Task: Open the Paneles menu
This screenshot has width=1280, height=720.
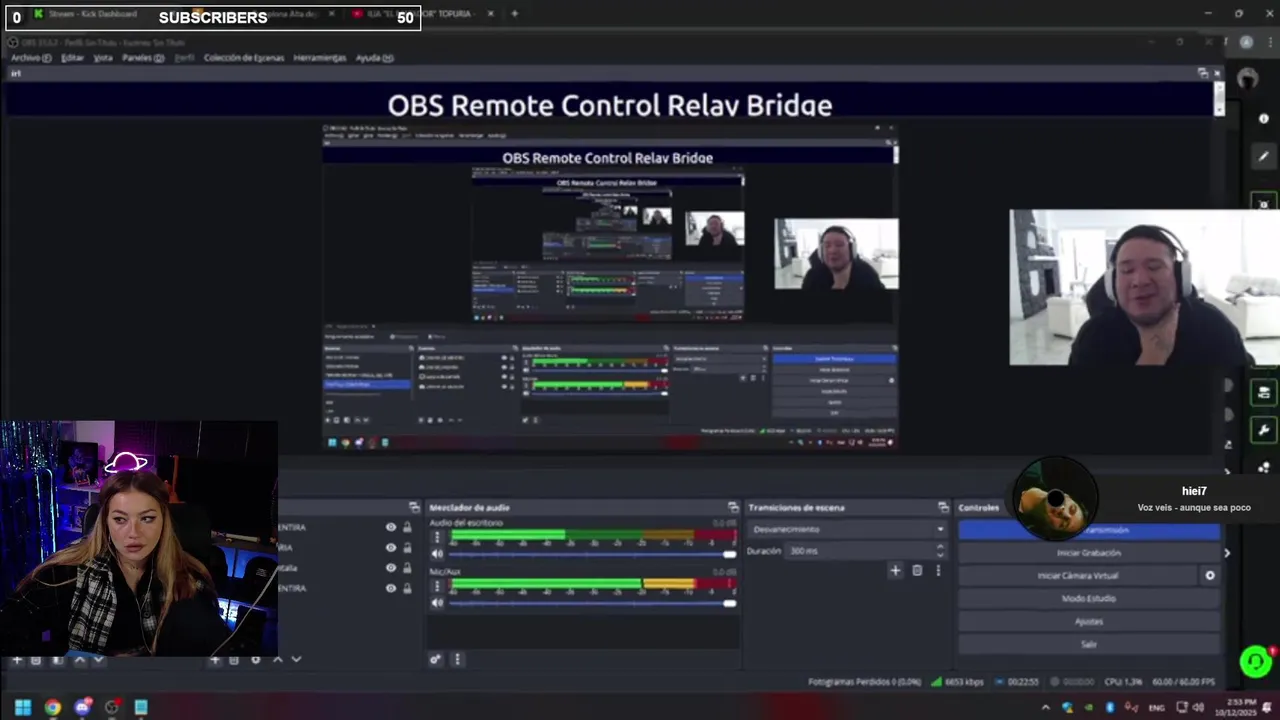Action: pos(143,58)
